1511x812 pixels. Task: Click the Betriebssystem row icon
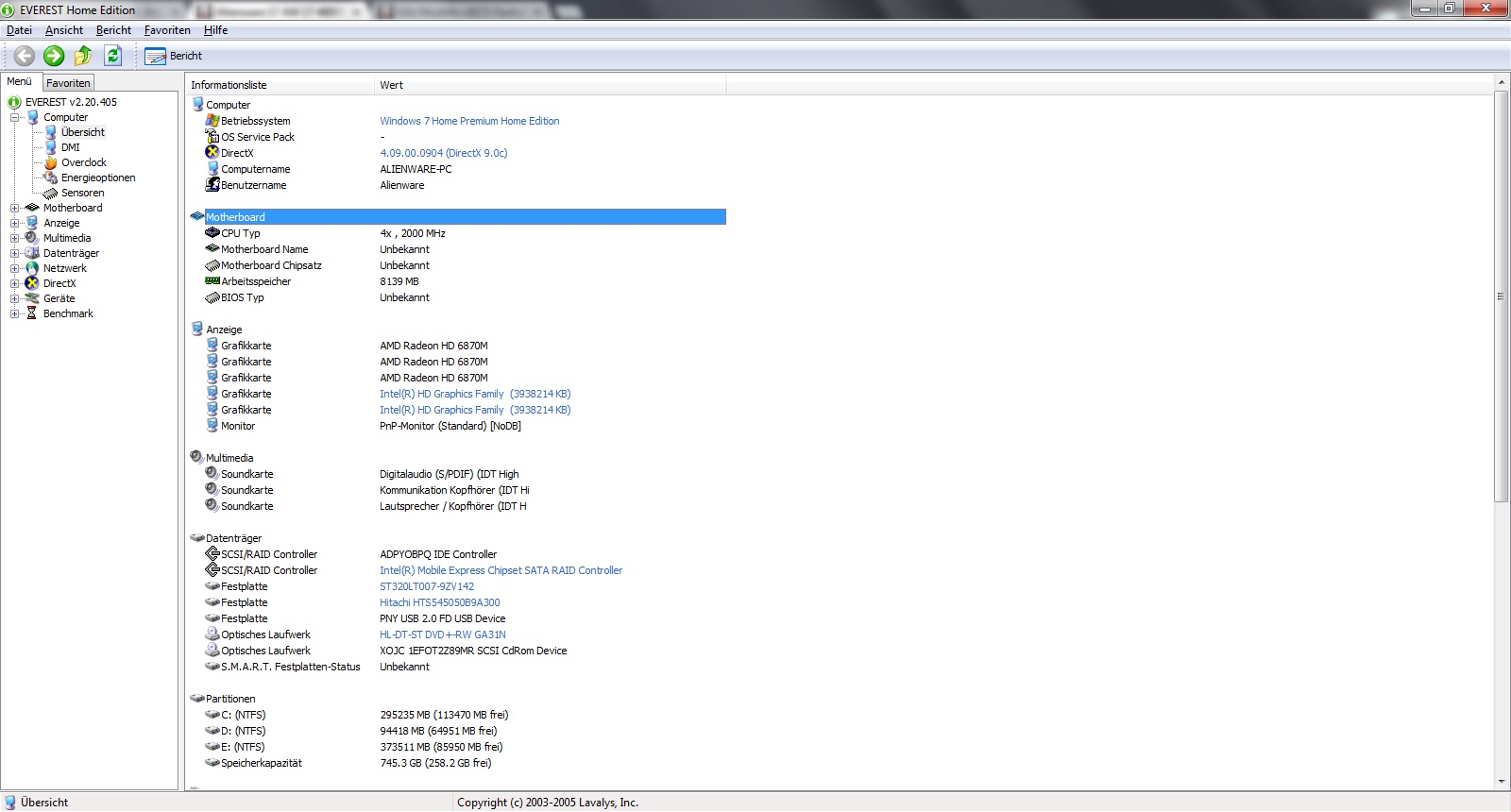212,120
